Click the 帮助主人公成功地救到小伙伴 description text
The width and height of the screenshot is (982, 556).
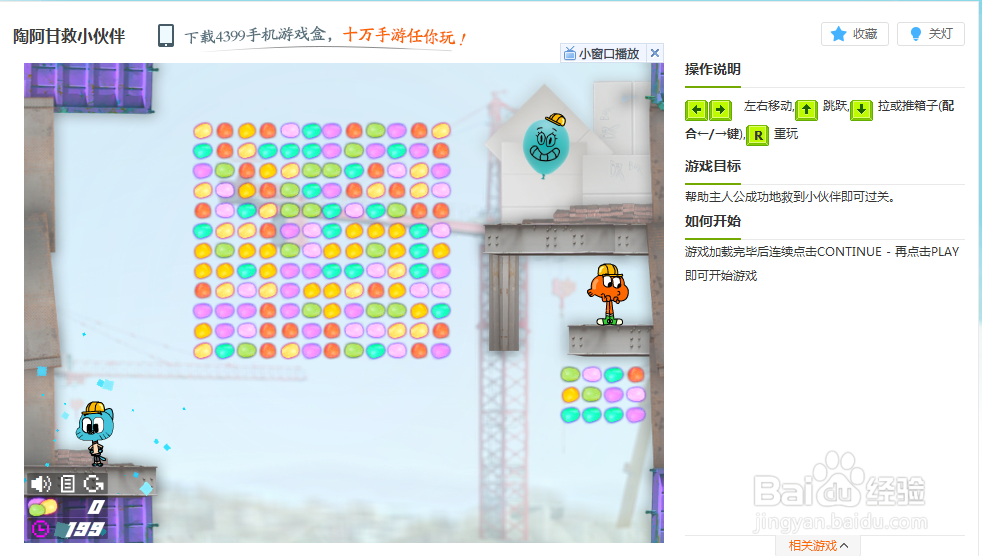click(x=789, y=197)
